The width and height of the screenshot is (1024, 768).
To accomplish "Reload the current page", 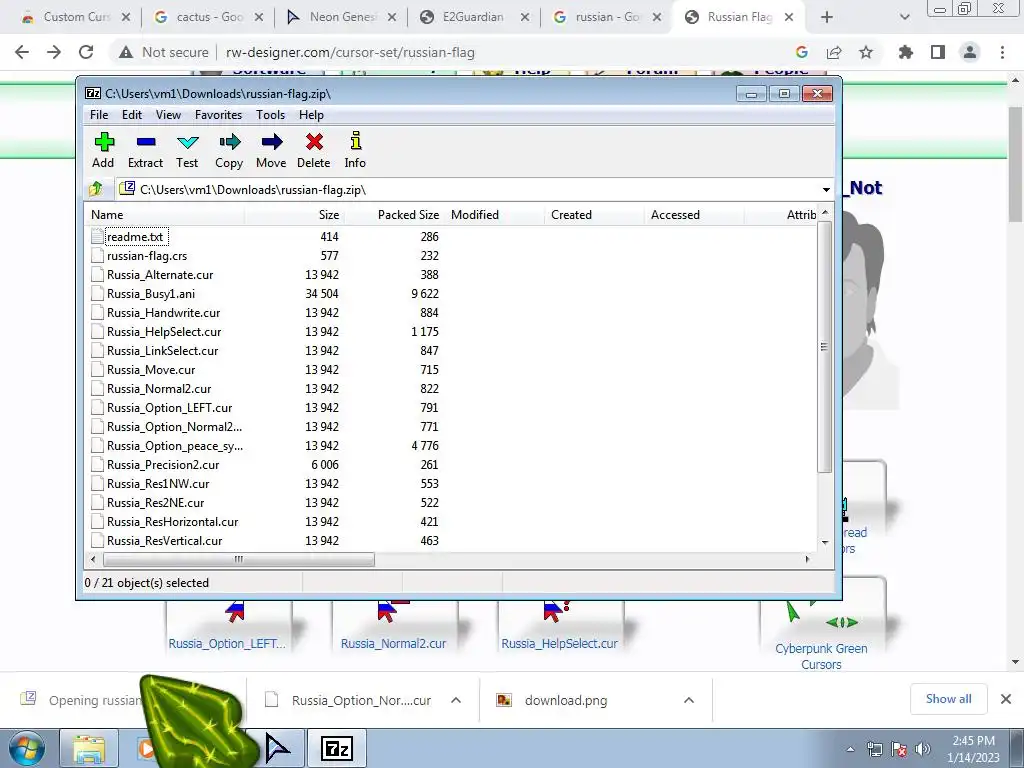I will (x=86, y=52).
